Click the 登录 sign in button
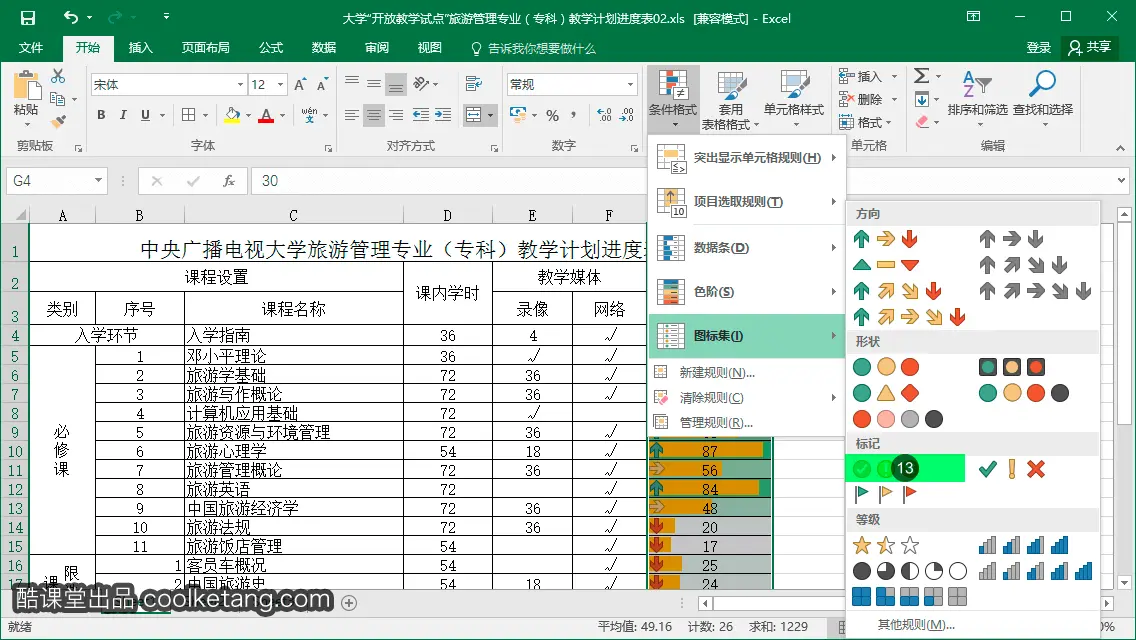The width and height of the screenshot is (1136, 640). point(1038,48)
